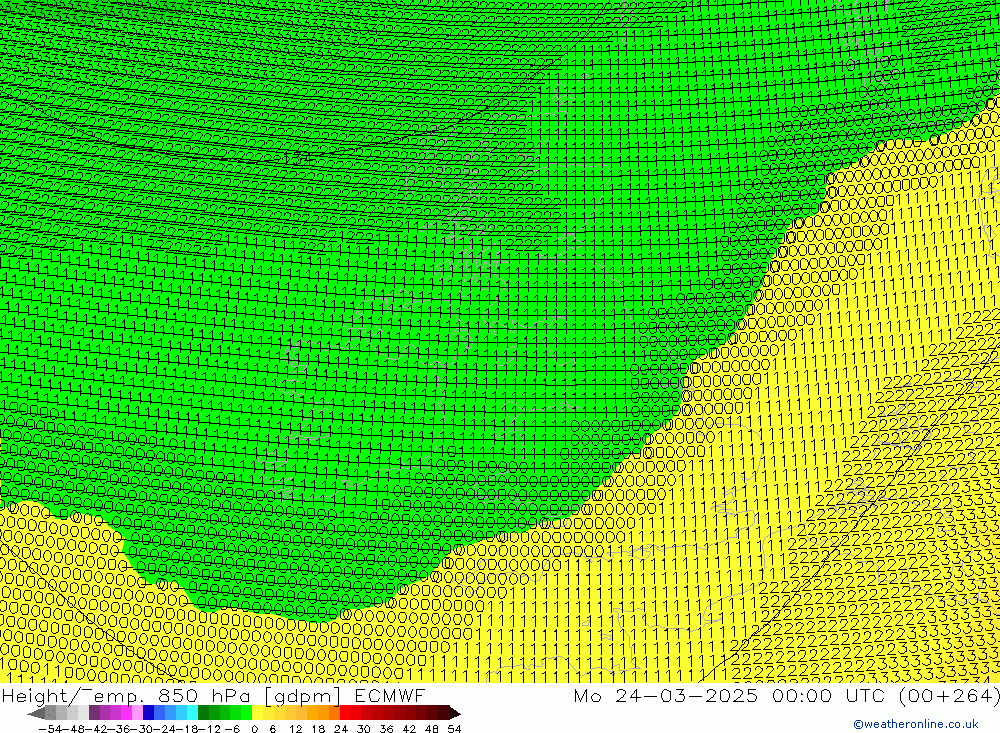Click the 54 label at the scale's right end
The height and width of the screenshot is (733, 1000).
(454, 729)
